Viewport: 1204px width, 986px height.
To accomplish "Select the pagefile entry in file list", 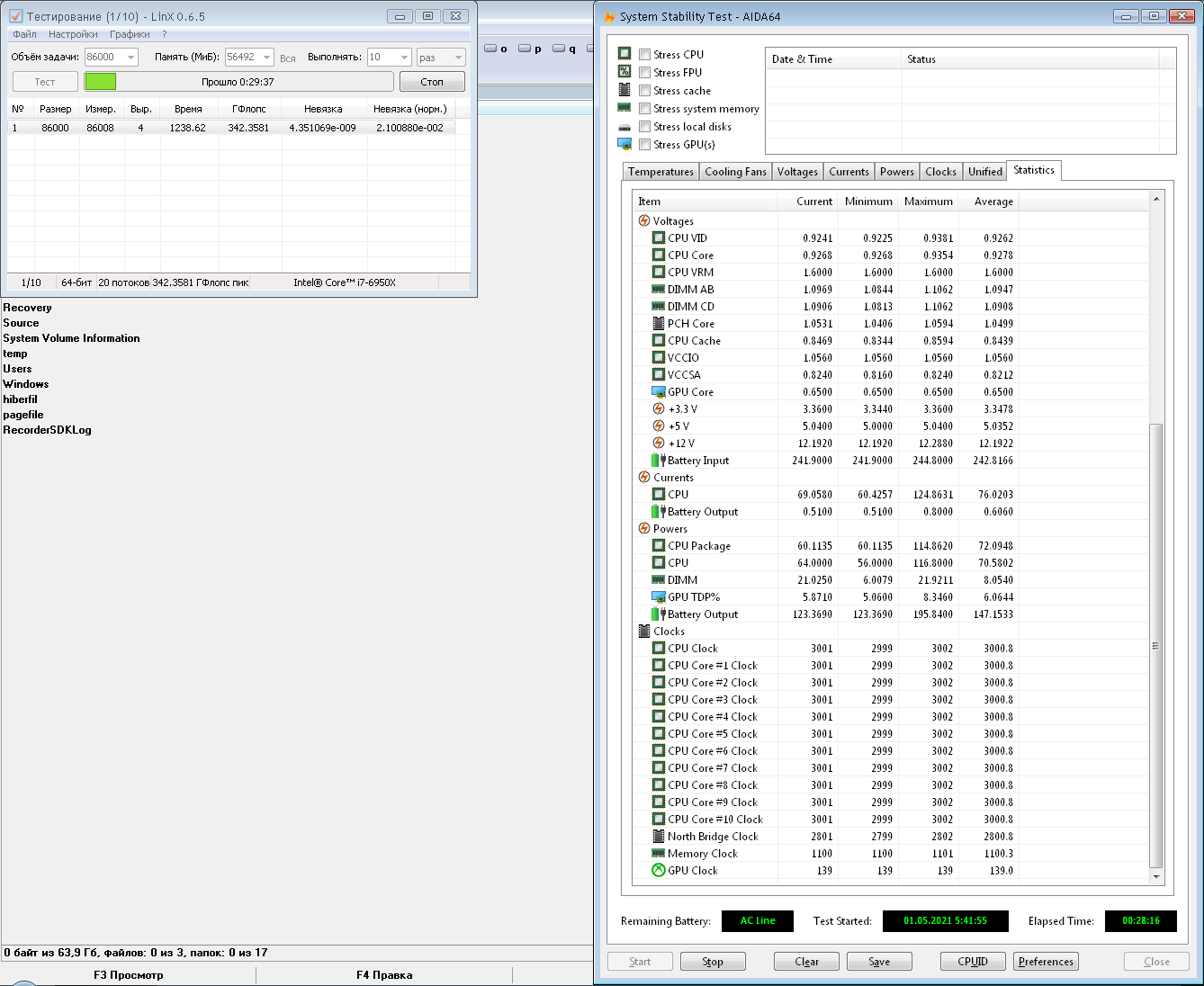I will (23, 415).
